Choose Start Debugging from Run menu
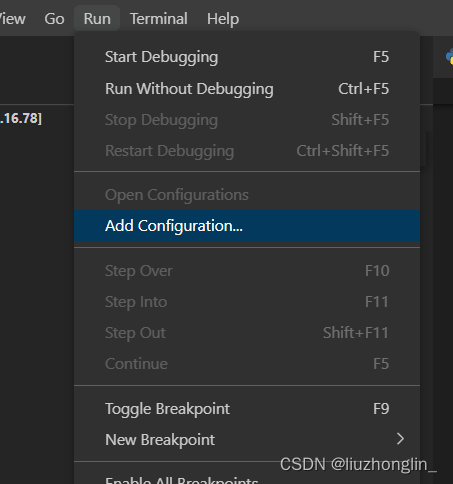The width and height of the screenshot is (453, 484). pos(247,57)
